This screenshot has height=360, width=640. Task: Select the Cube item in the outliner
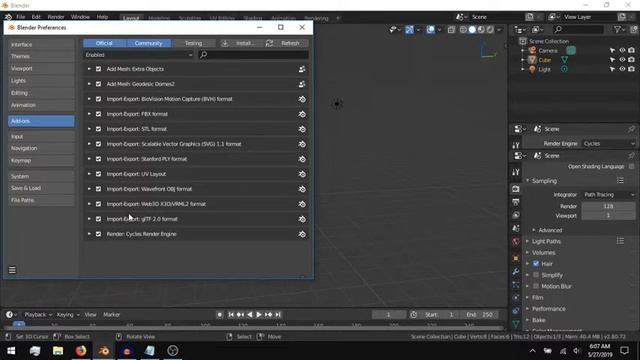pos(544,60)
